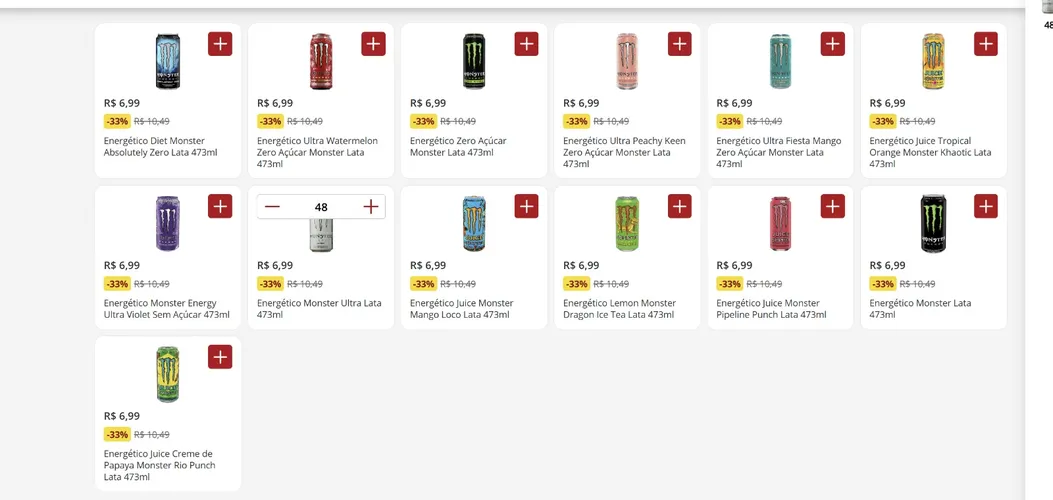Add Creme de Papaya Rio Punch to cart
Screen dimensions: 1053x500
pyautogui.click(x=220, y=357)
